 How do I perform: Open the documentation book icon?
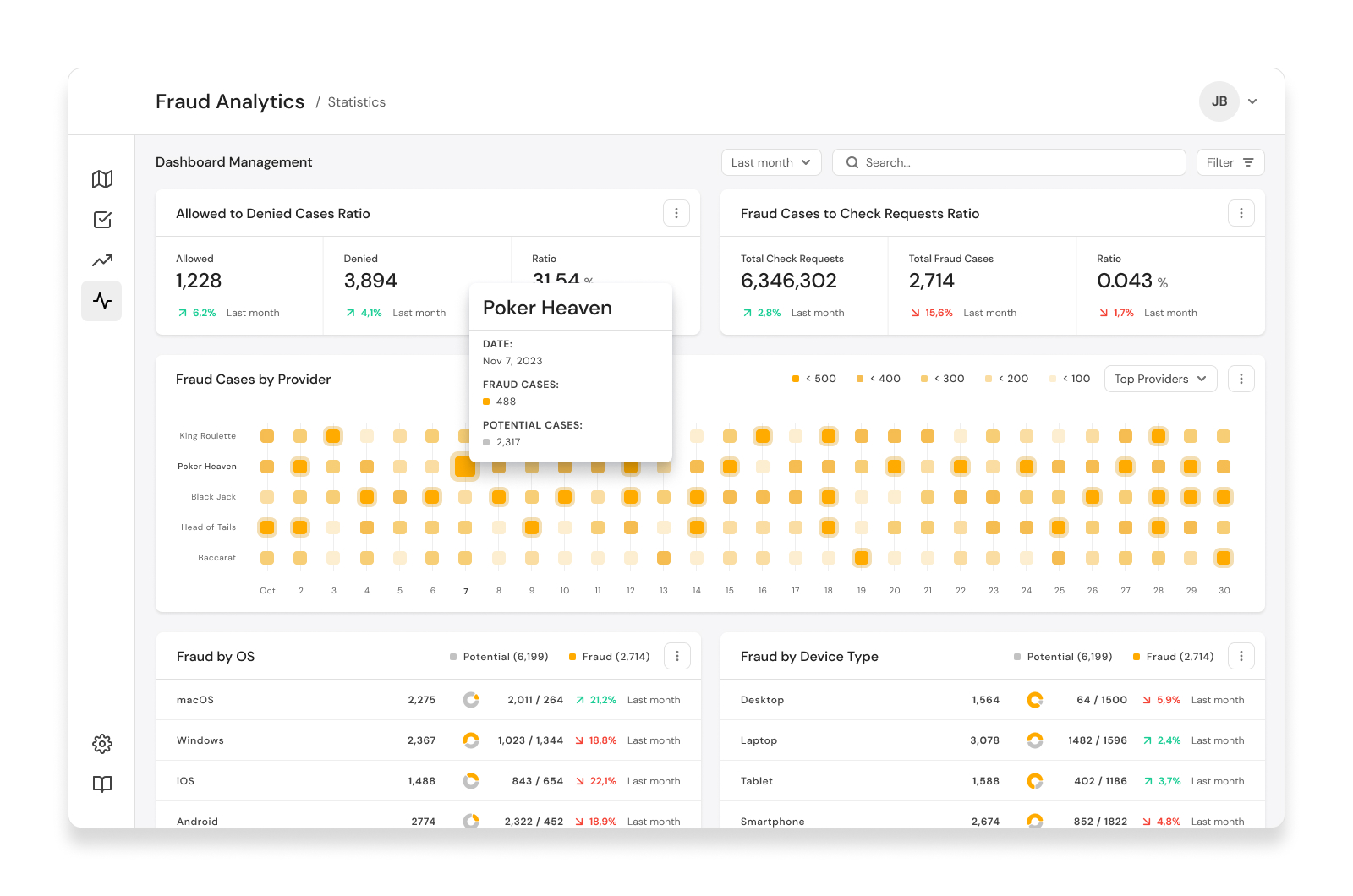pos(102,784)
